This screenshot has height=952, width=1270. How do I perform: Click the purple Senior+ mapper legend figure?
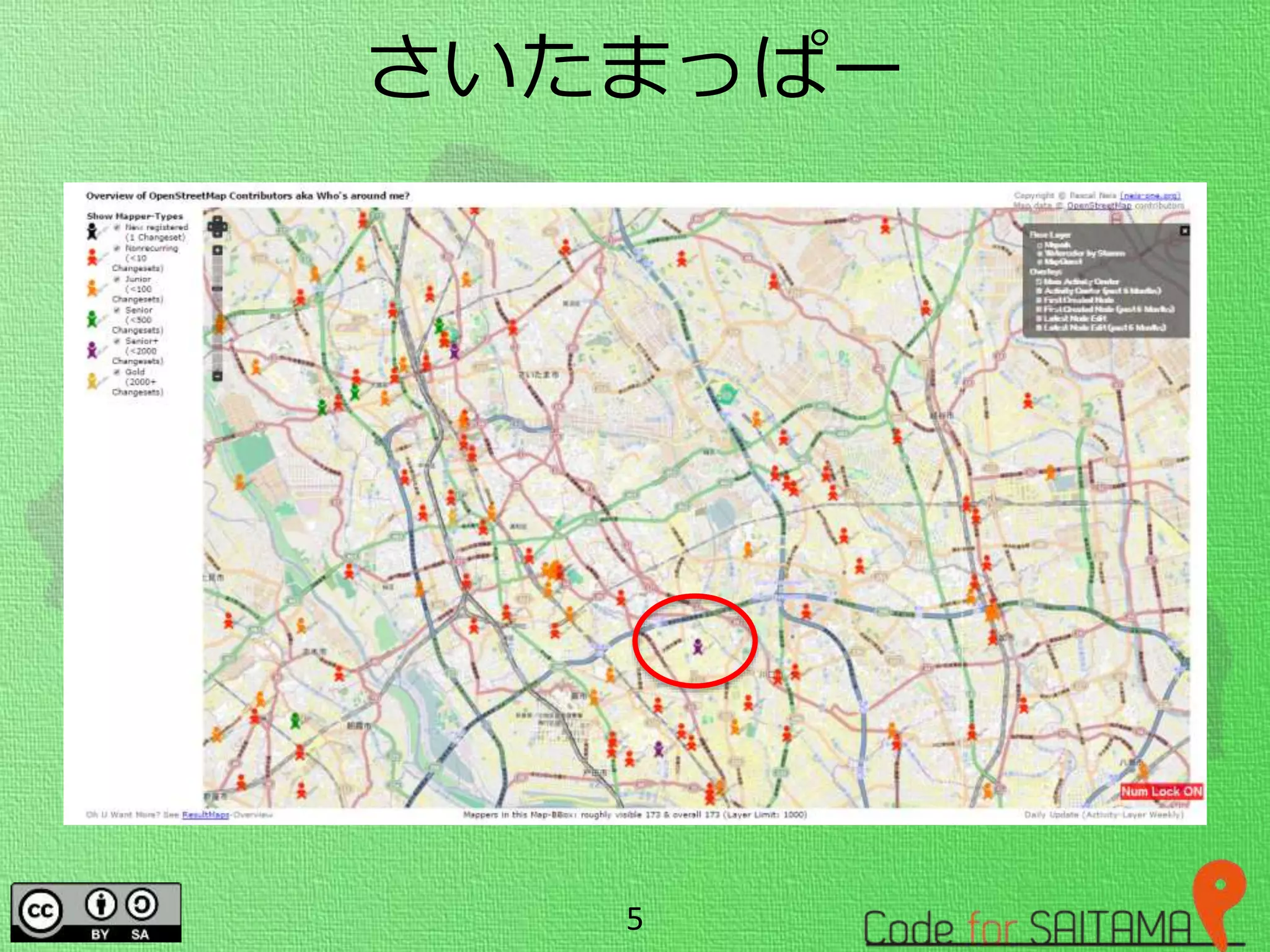(92, 350)
